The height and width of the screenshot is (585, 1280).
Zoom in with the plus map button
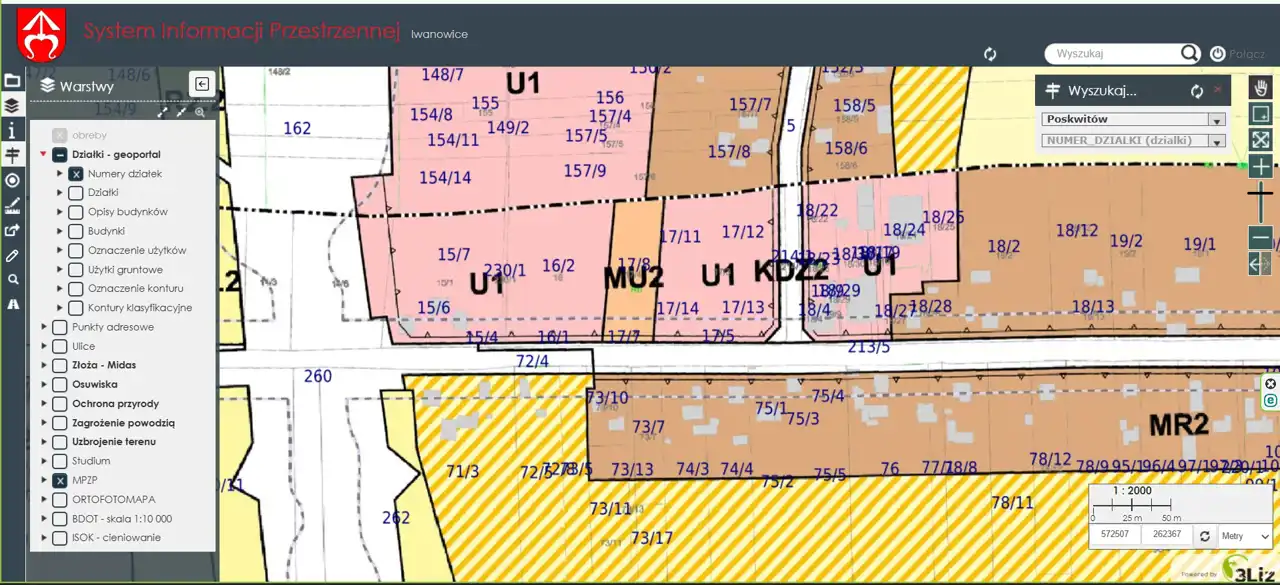point(1260,166)
